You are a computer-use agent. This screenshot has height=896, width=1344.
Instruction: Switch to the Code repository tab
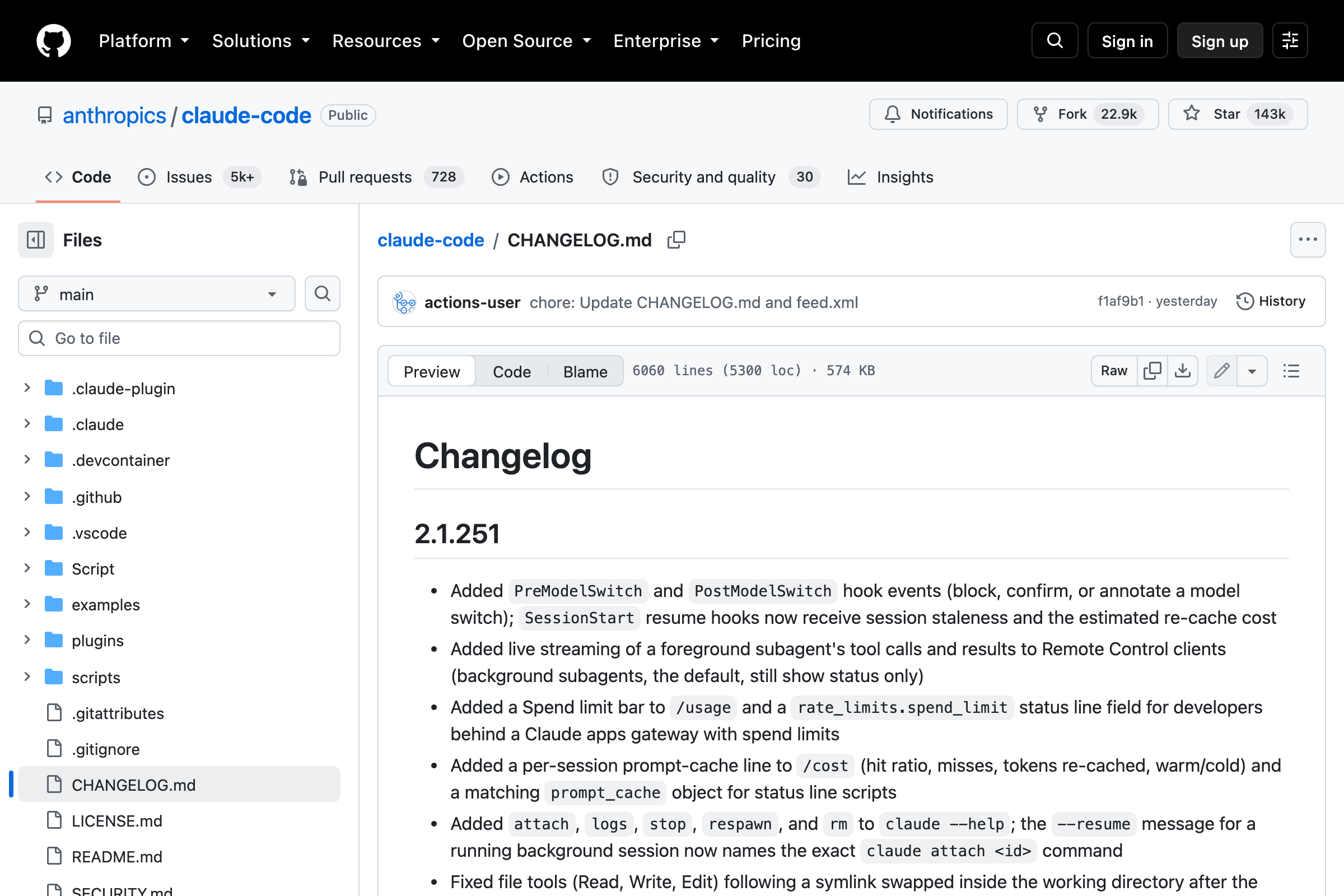pyautogui.click(x=78, y=177)
